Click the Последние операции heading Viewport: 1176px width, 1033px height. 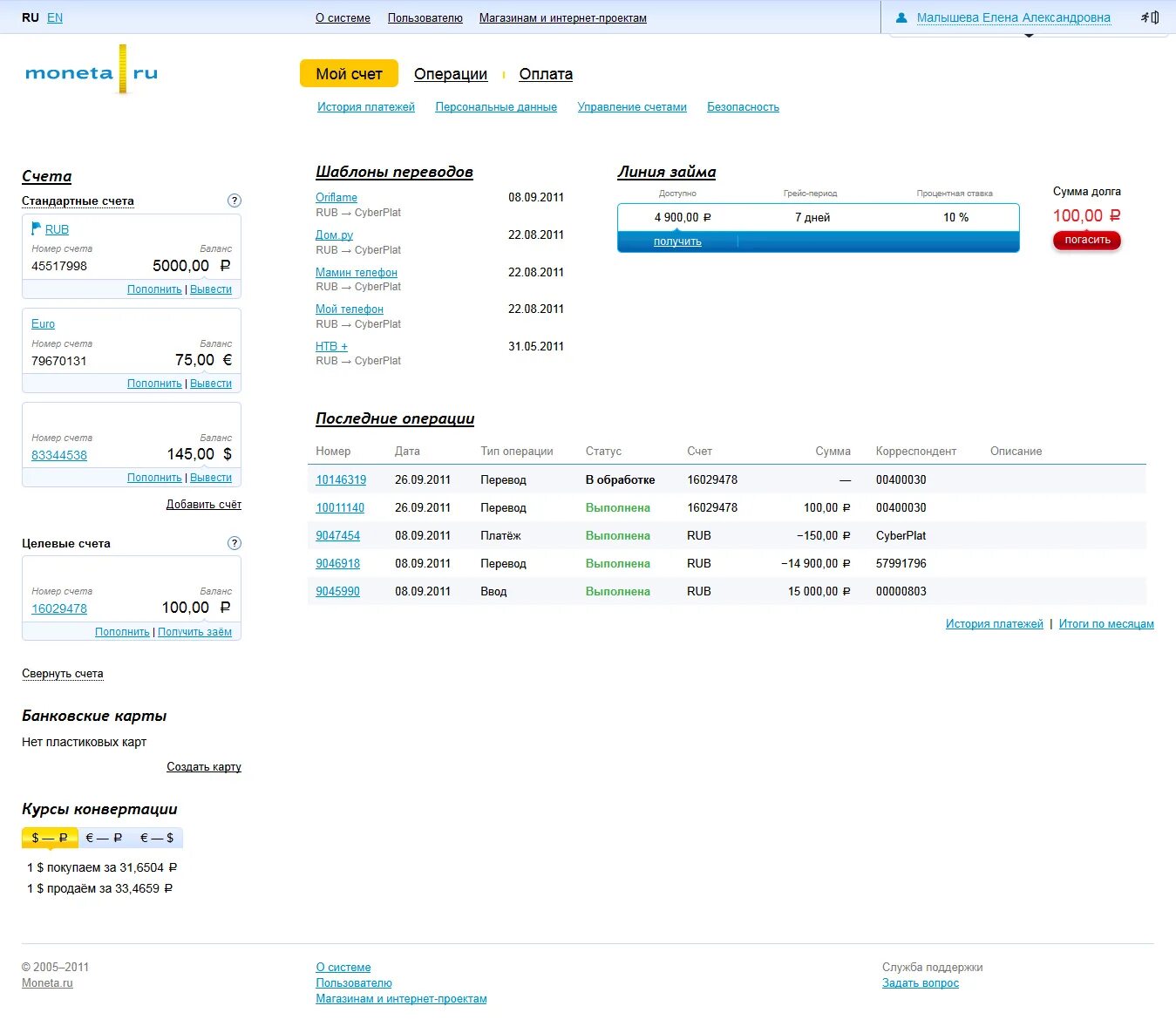pos(395,418)
